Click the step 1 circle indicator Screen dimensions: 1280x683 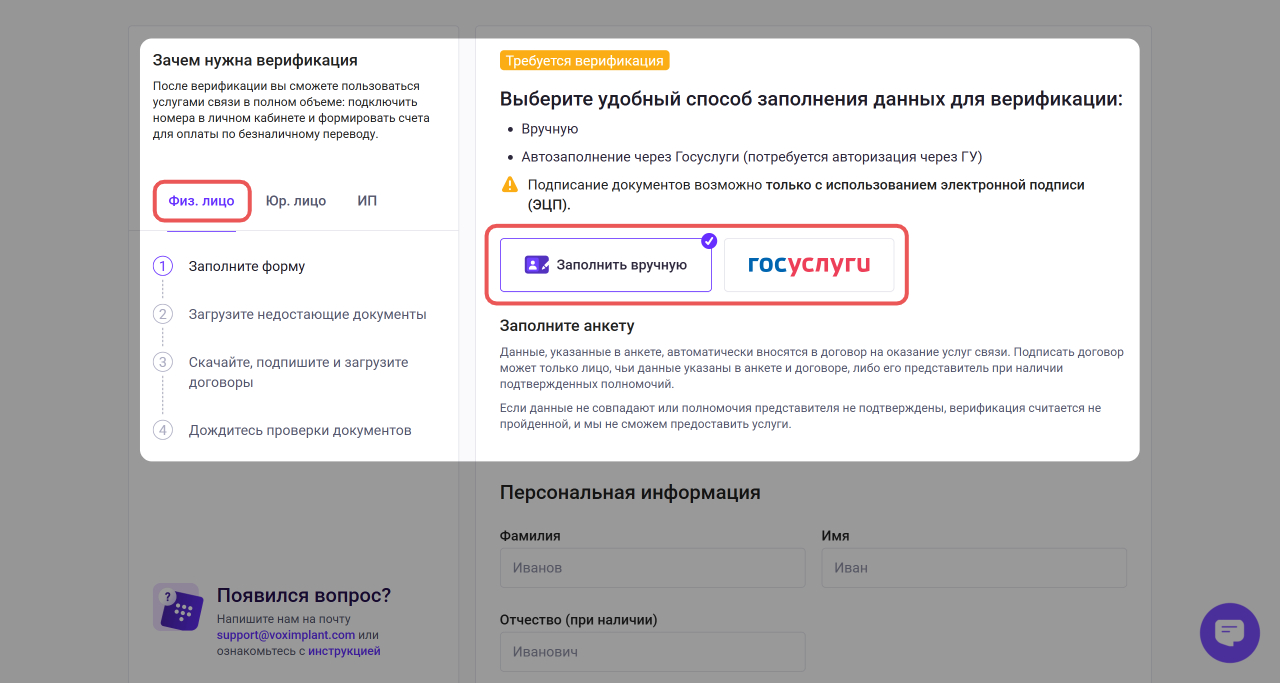click(163, 266)
